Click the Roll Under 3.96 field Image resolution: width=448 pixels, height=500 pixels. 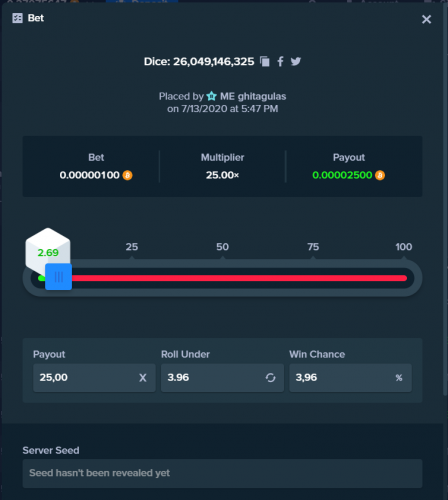click(x=222, y=378)
